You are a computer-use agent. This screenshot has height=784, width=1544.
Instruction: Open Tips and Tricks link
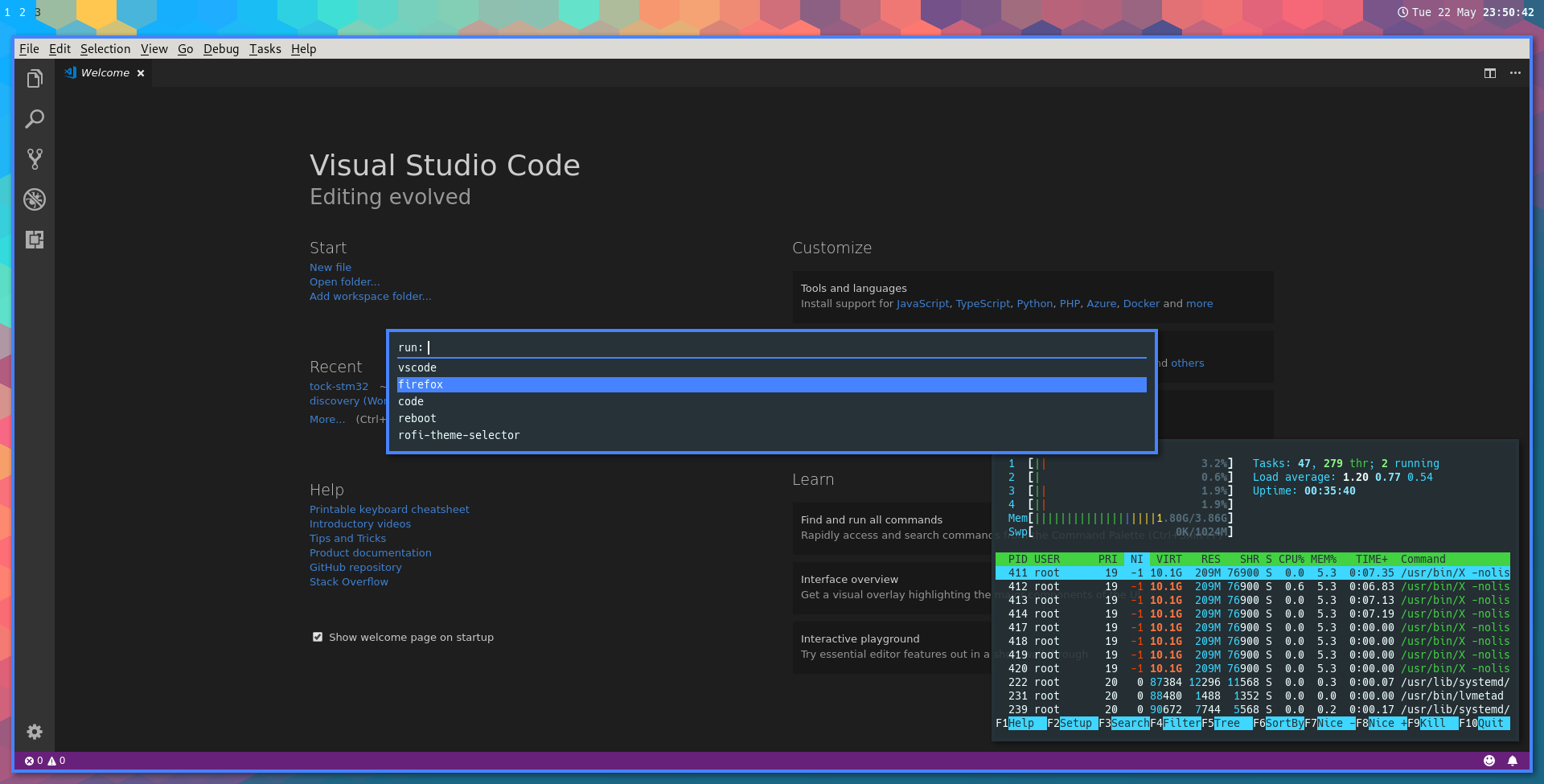pos(347,539)
